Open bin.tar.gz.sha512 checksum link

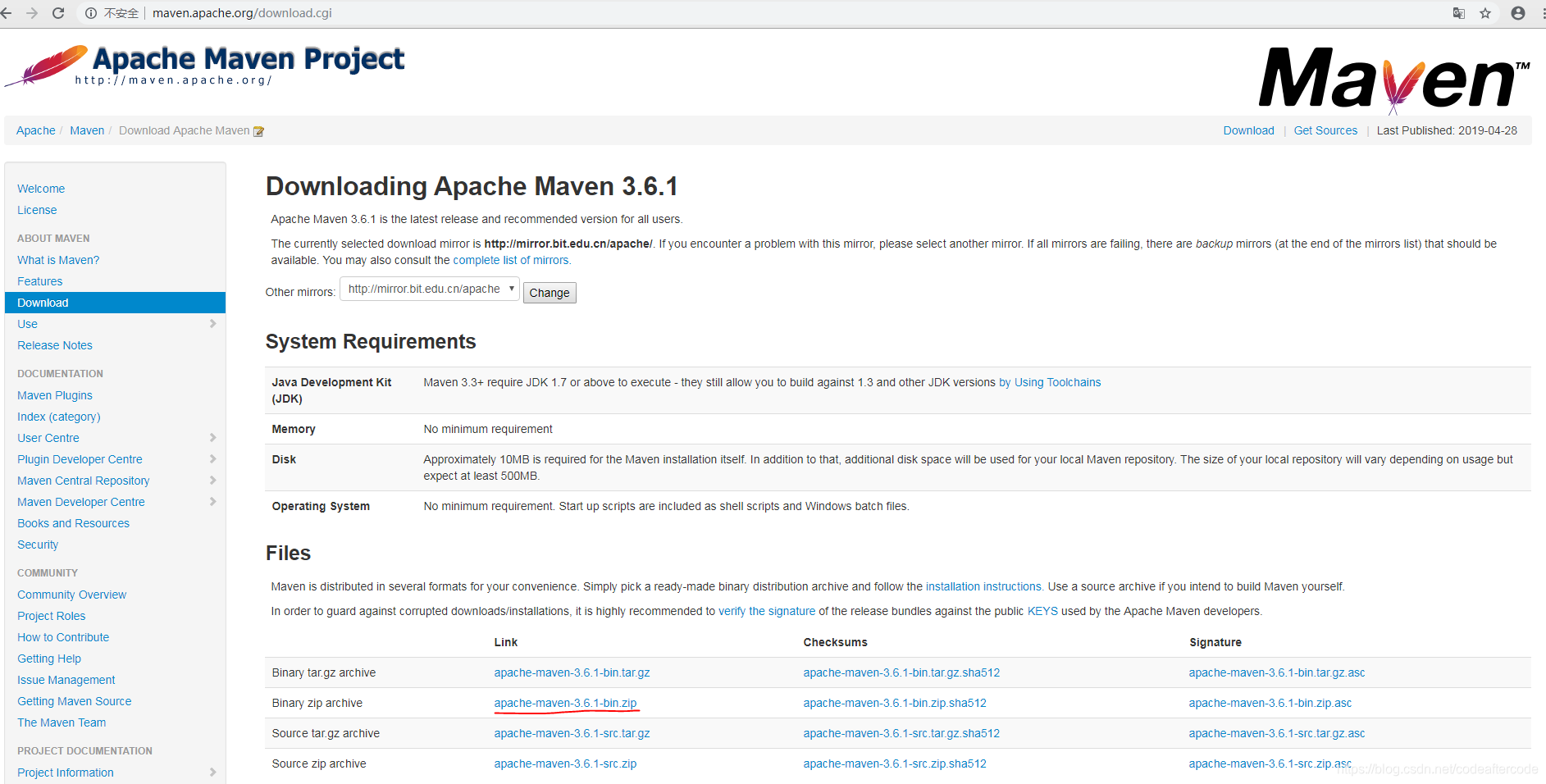click(901, 672)
